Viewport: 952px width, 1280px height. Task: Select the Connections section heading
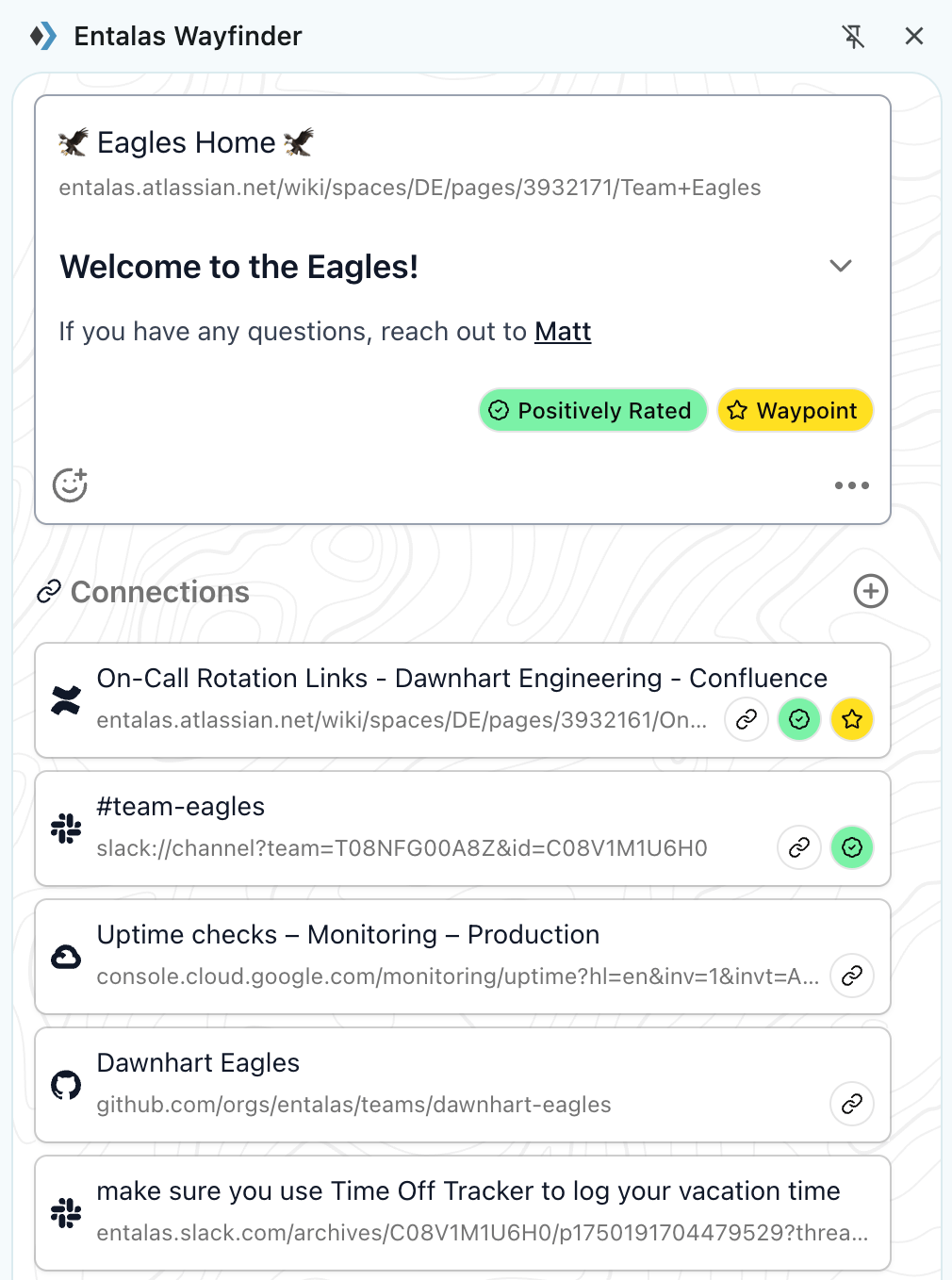coord(159,592)
